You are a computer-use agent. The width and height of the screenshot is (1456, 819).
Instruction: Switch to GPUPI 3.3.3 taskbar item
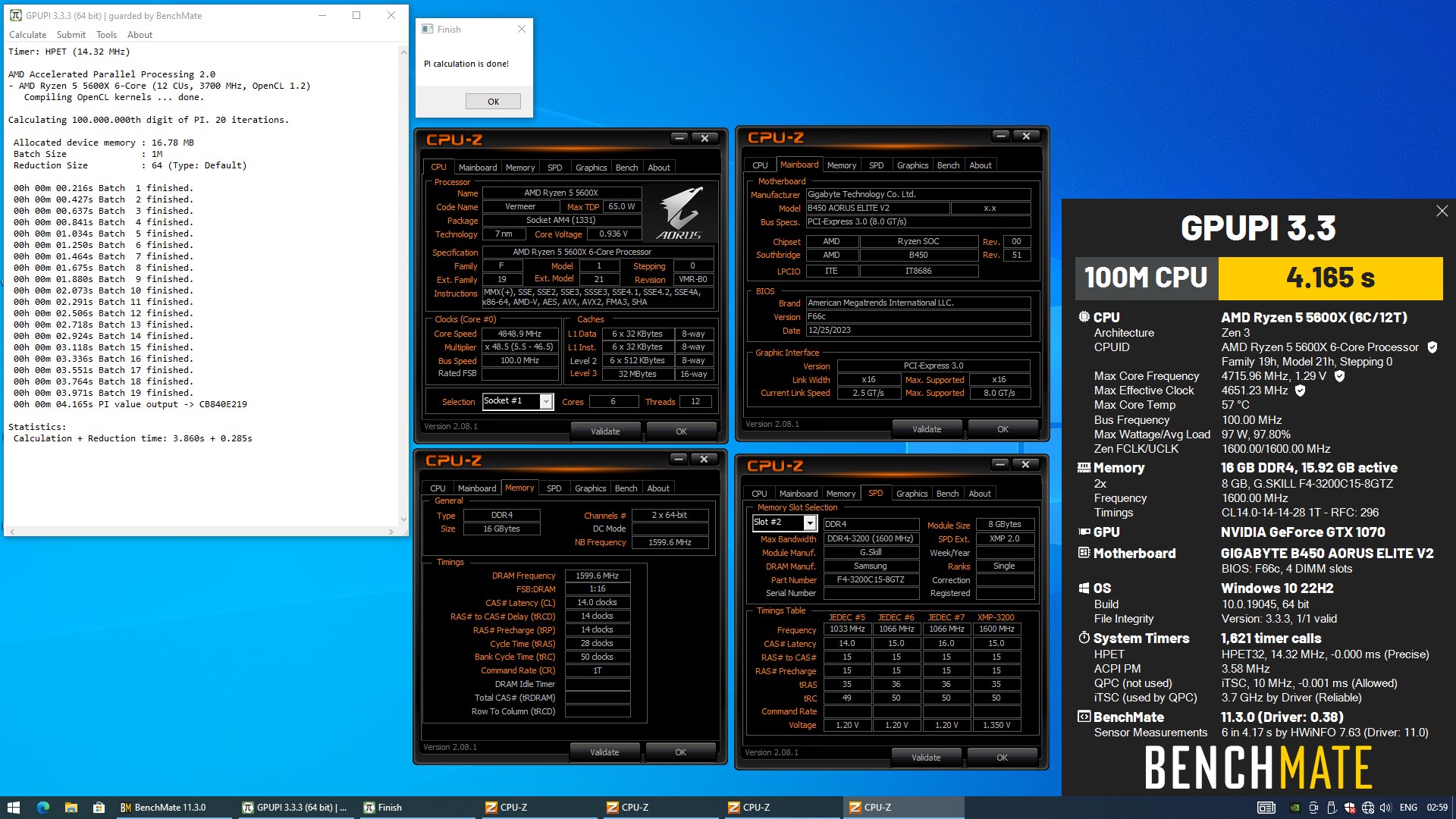[x=294, y=808]
